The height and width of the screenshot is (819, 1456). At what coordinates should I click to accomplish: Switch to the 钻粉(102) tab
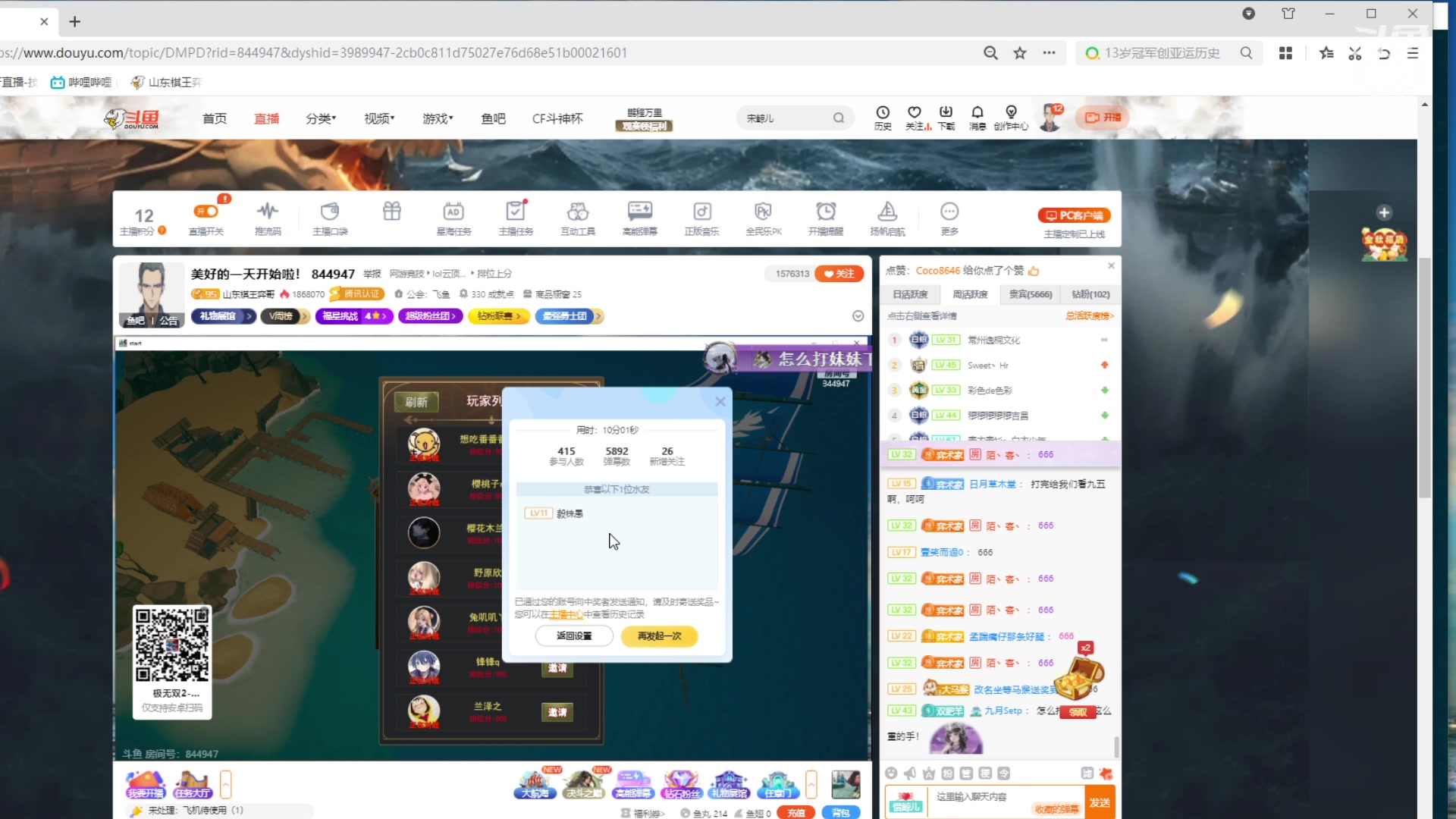click(x=1090, y=294)
